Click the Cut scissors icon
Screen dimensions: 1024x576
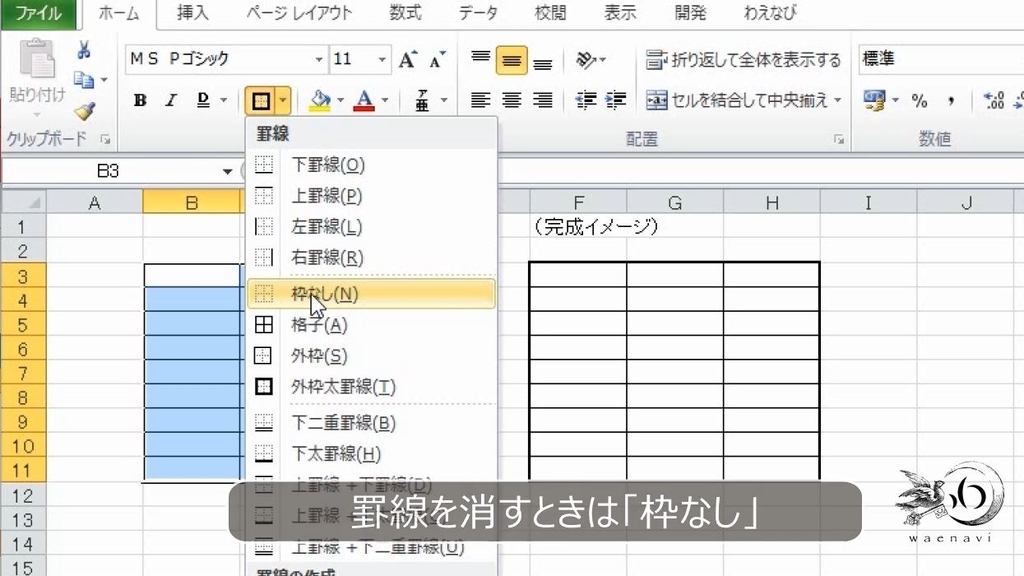coord(85,50)
